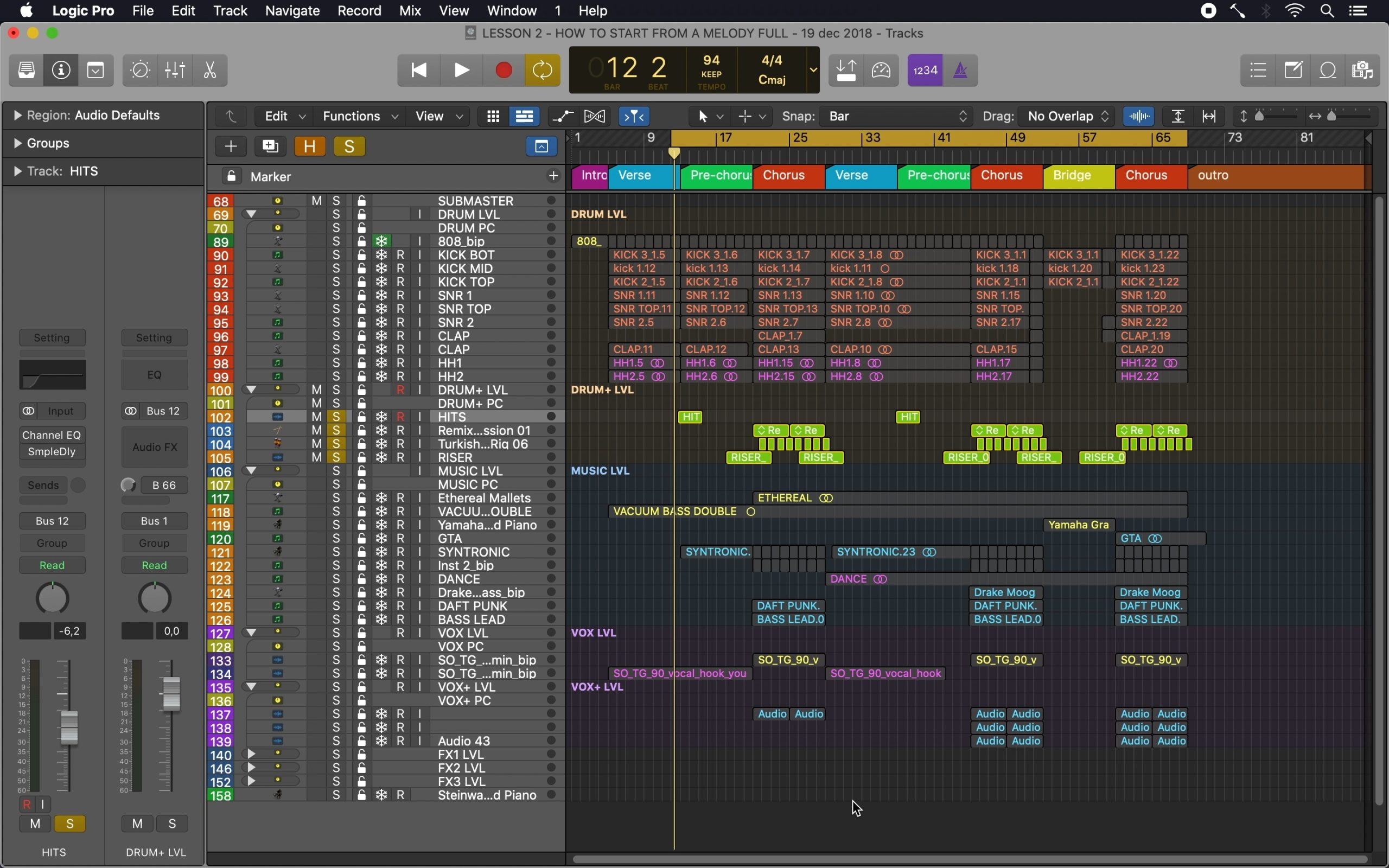Toggle the orange Hide H button
This screenshot has height=868, width=1389.
(310, 146)
